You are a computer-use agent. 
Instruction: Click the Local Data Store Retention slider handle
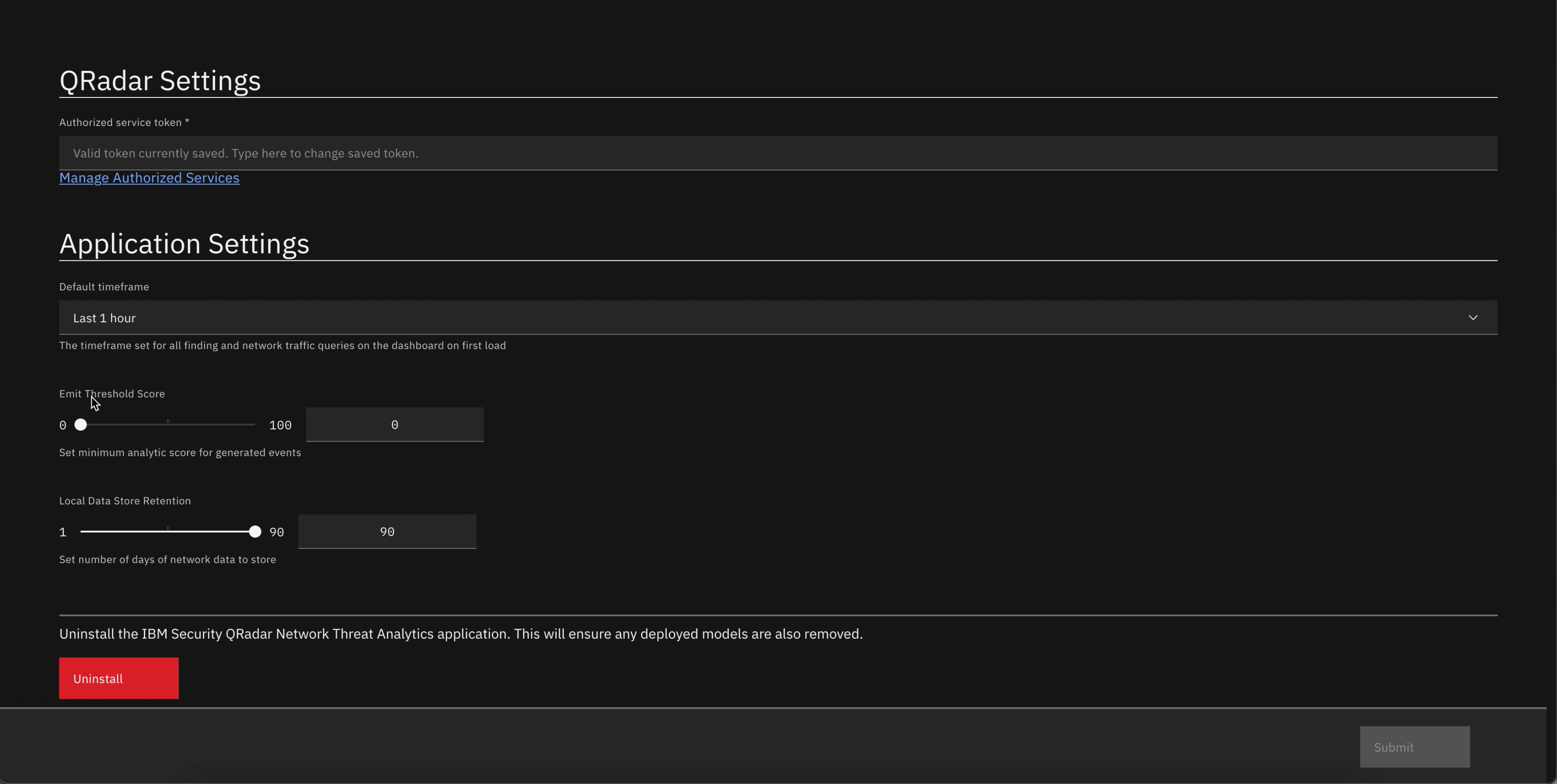255,532
